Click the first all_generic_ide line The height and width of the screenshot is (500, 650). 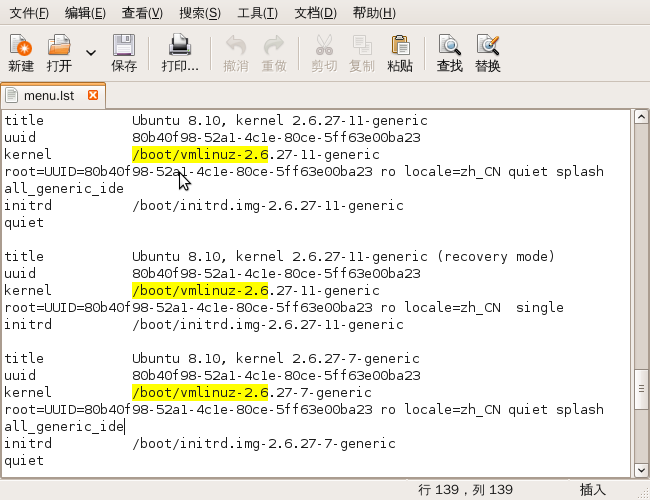pyautogui.click(x=64, y=189)
